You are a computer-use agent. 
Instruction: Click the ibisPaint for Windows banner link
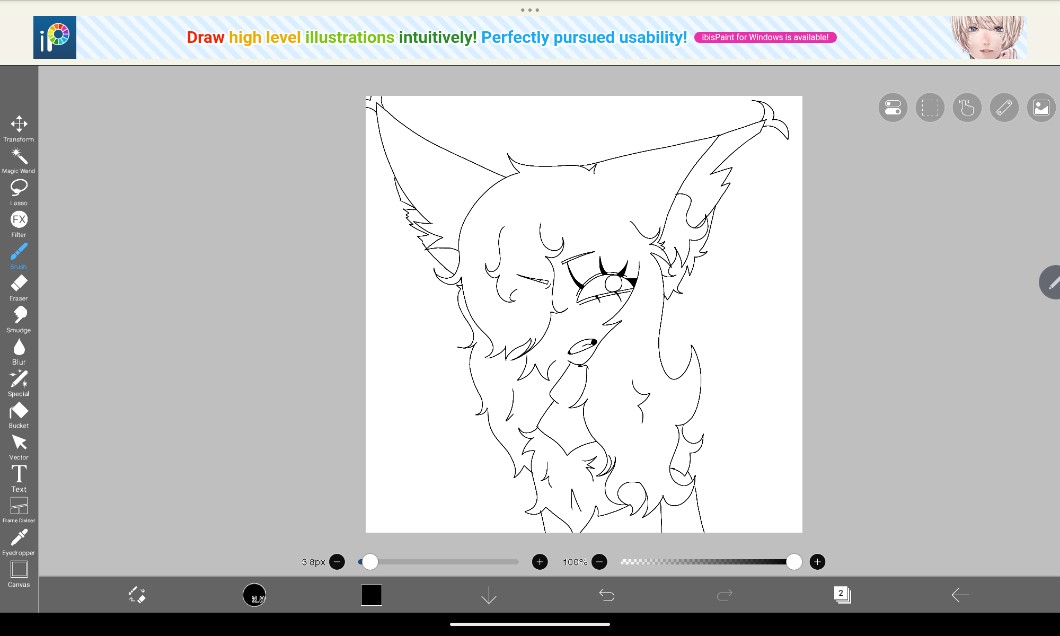tap(765, 37)
